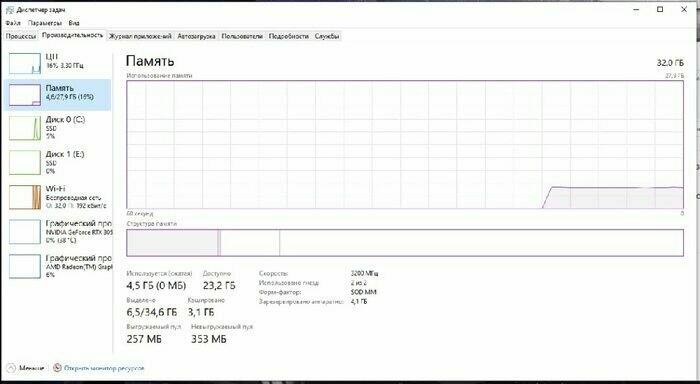Switch to Журнал приложений tab
Viewport: 700px width, 384px height.
(140, 37)
